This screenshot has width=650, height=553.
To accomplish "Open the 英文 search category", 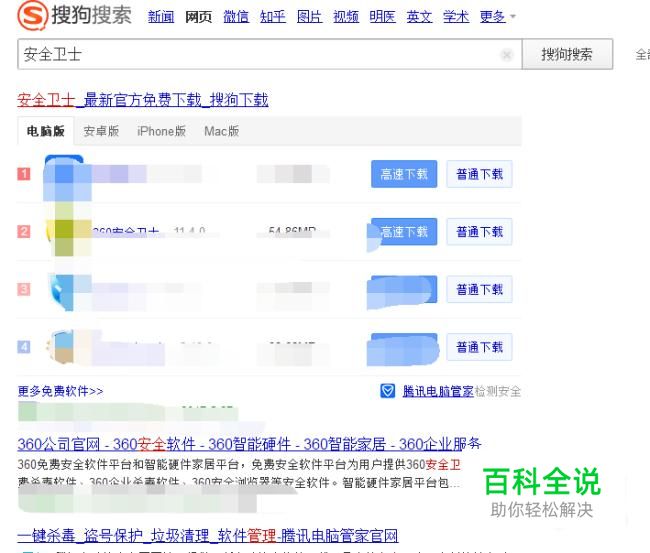I will 419,17.
